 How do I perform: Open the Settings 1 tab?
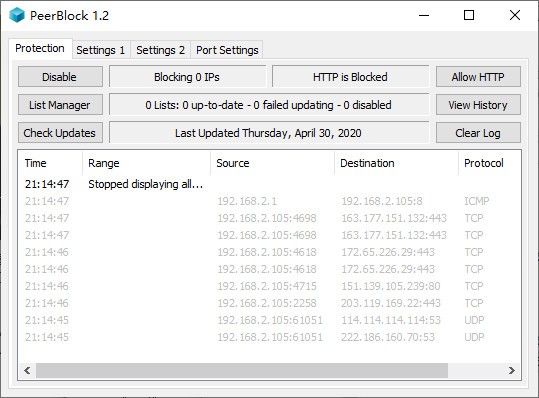tap(101, 50)
